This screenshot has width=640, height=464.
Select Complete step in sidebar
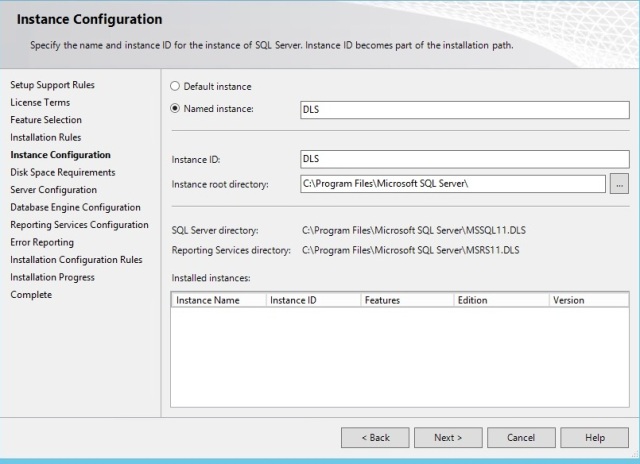(x=31, y=295)
